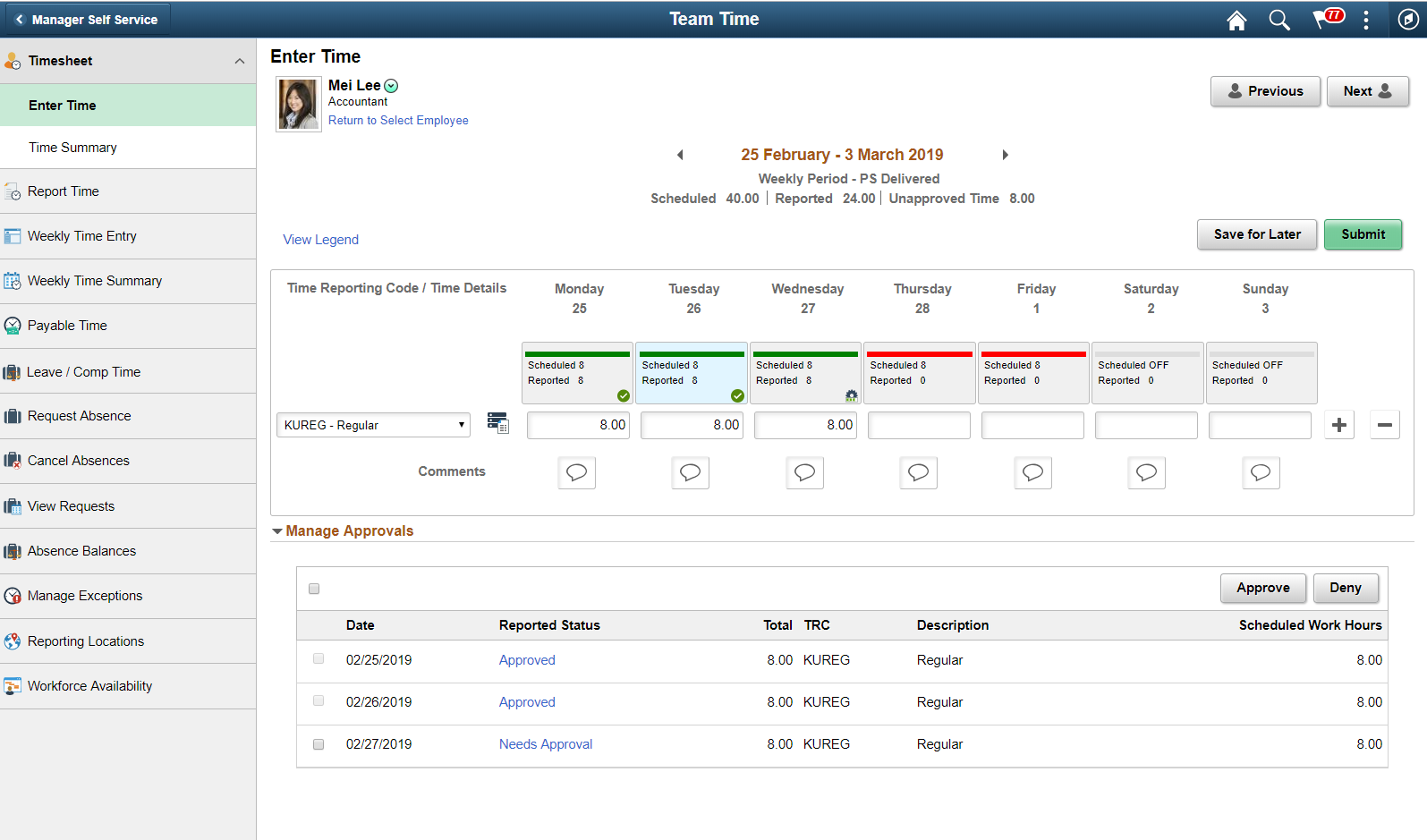This screenshot has height=840, width=1427.
Task: Open Request Absence menu item
Action: (x=128, y=416)
